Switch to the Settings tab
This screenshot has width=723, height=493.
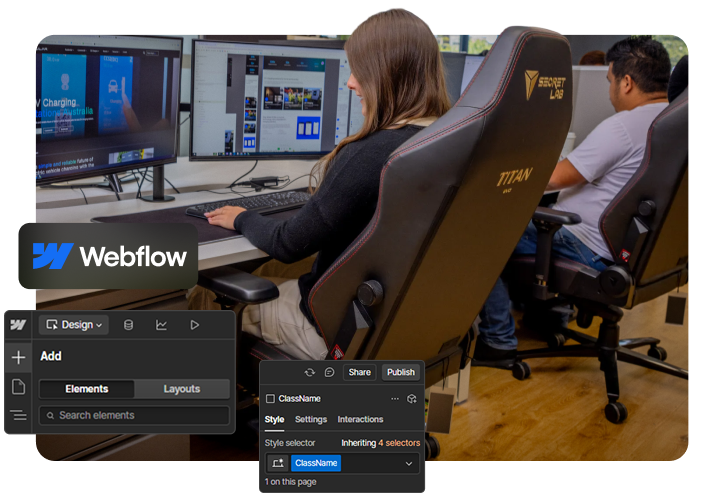(x=311, y=420)
